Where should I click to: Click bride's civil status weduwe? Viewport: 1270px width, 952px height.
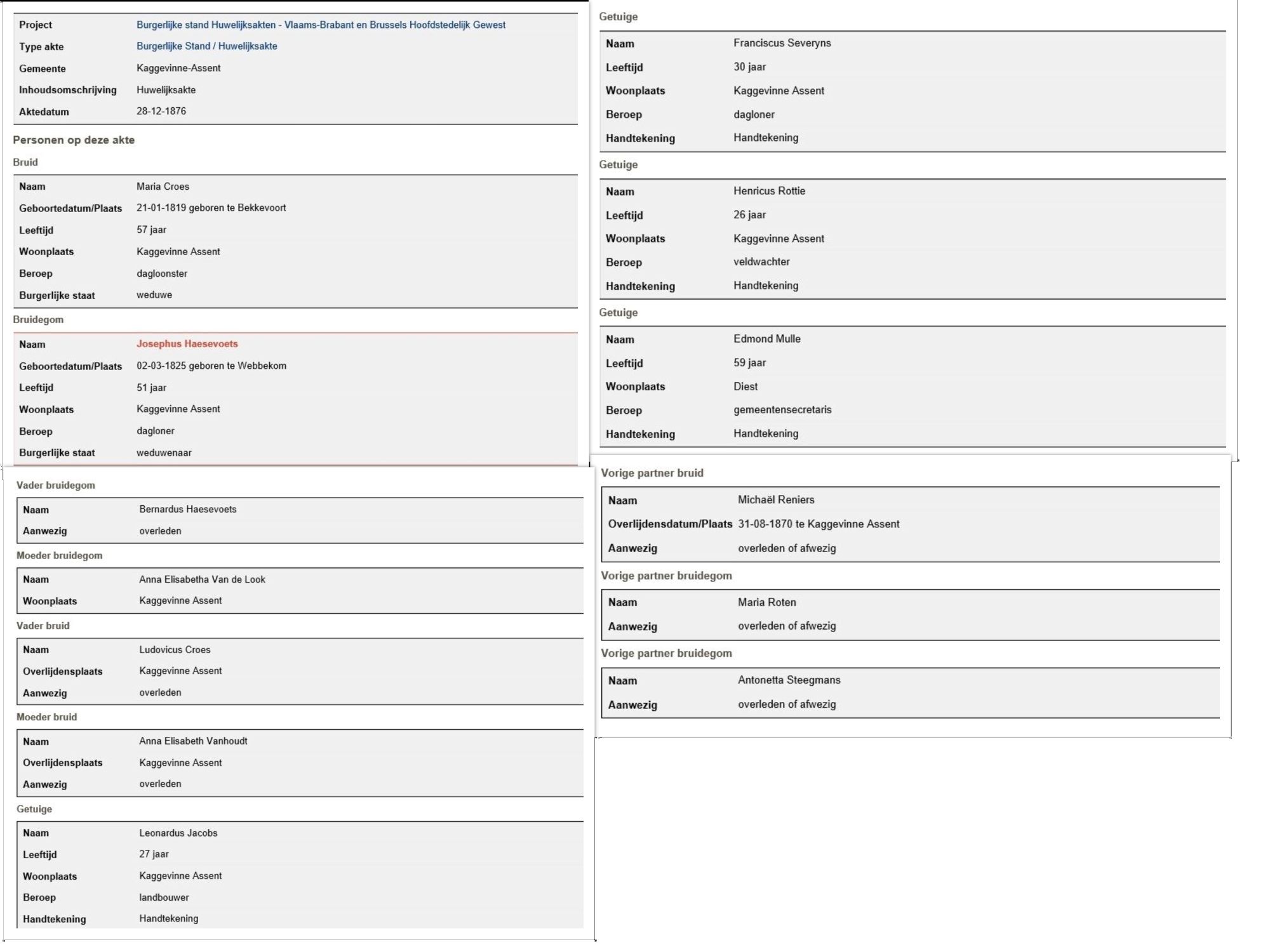click(x=154, y=295)
